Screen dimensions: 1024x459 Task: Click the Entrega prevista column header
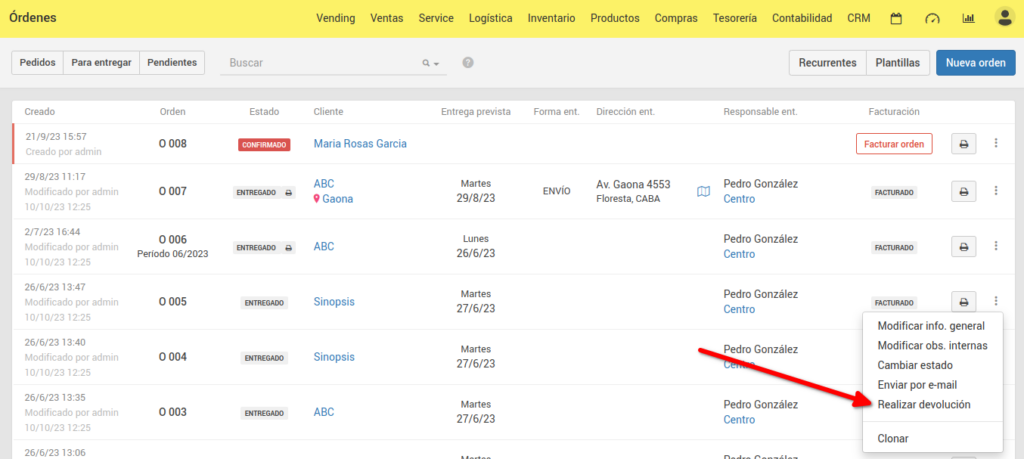(x=475, y=112)
